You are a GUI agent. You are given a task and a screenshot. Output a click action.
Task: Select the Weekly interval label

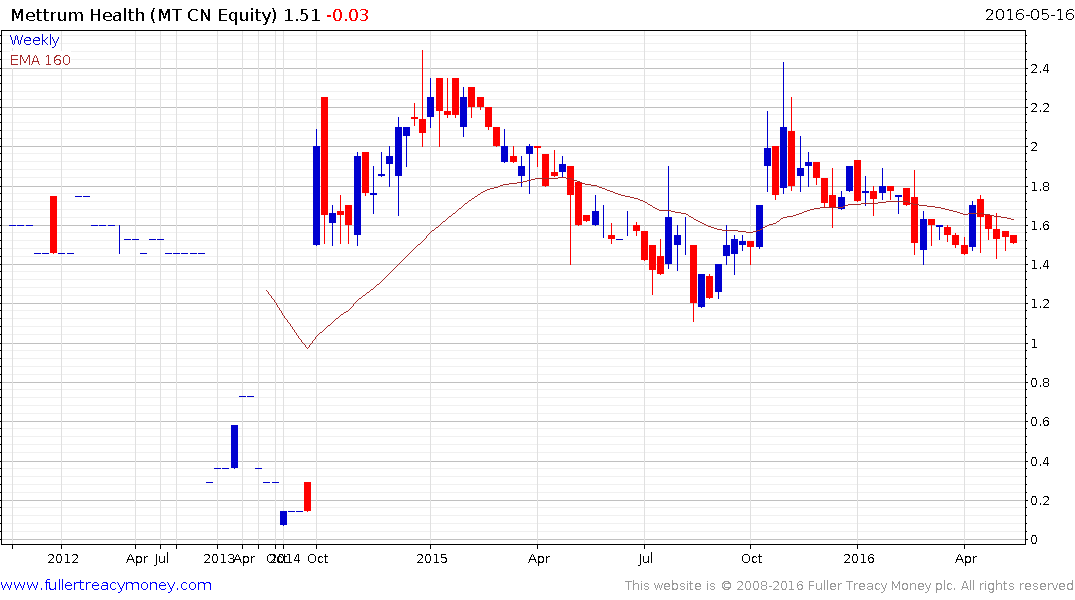[x=34, y=40]
